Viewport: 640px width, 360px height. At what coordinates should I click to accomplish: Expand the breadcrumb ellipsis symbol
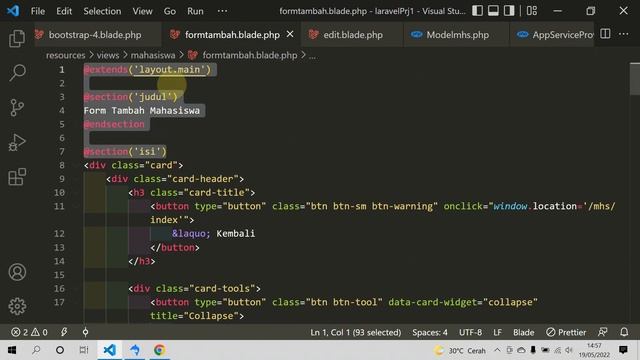(312, 56)
